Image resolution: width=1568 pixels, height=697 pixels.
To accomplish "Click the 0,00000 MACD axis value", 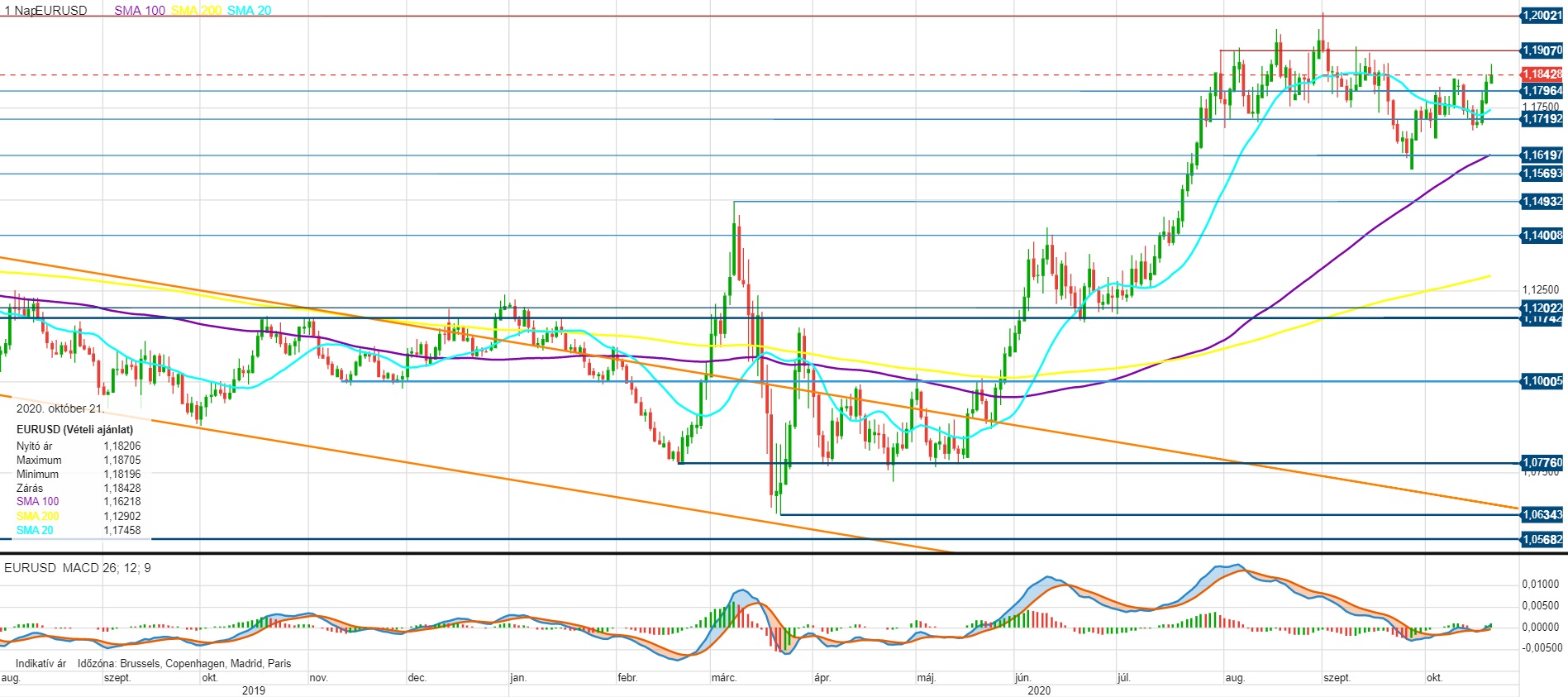I will point(1541,628).
